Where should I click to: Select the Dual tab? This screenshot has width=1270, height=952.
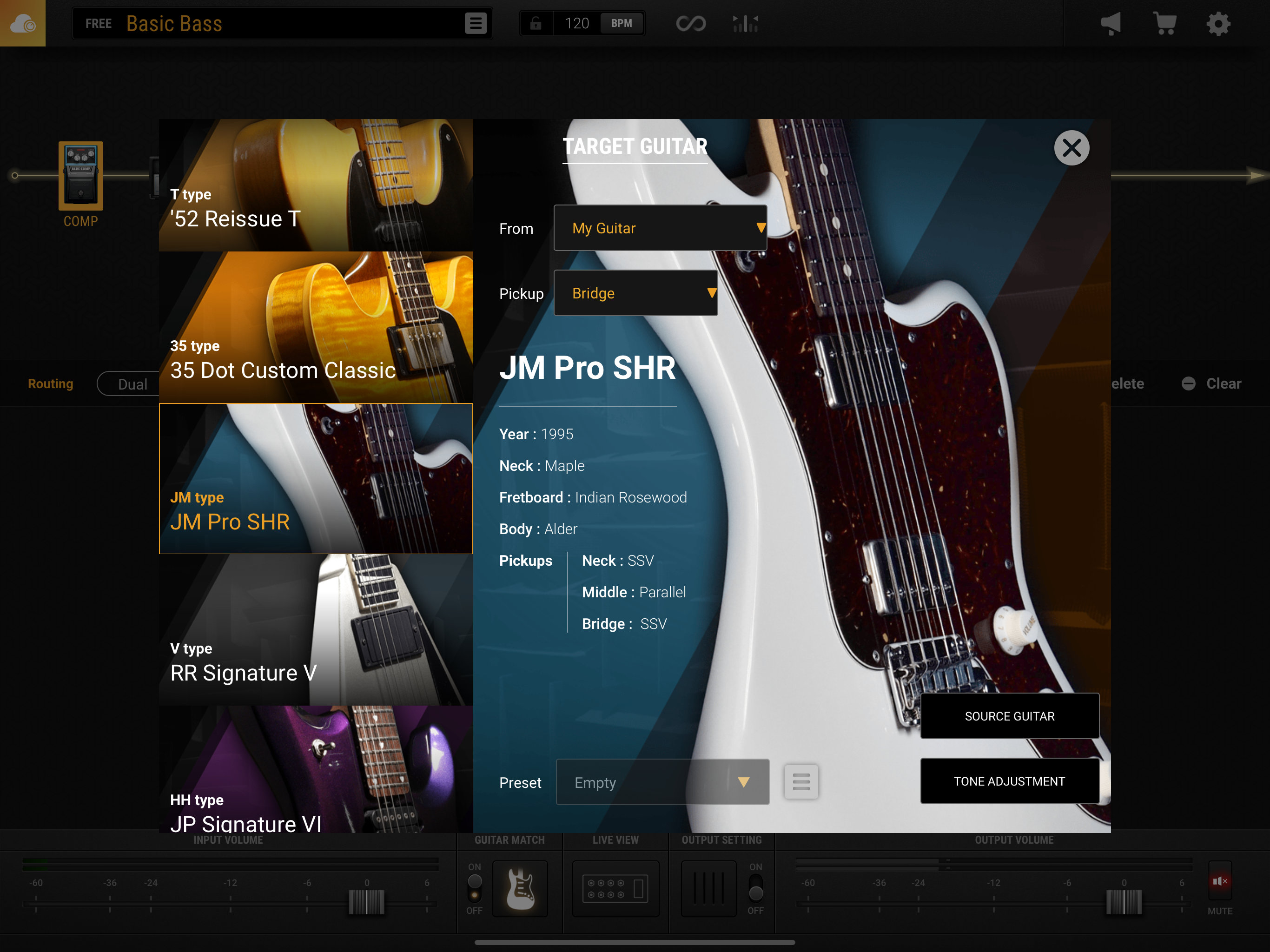(x=133, y=383)
